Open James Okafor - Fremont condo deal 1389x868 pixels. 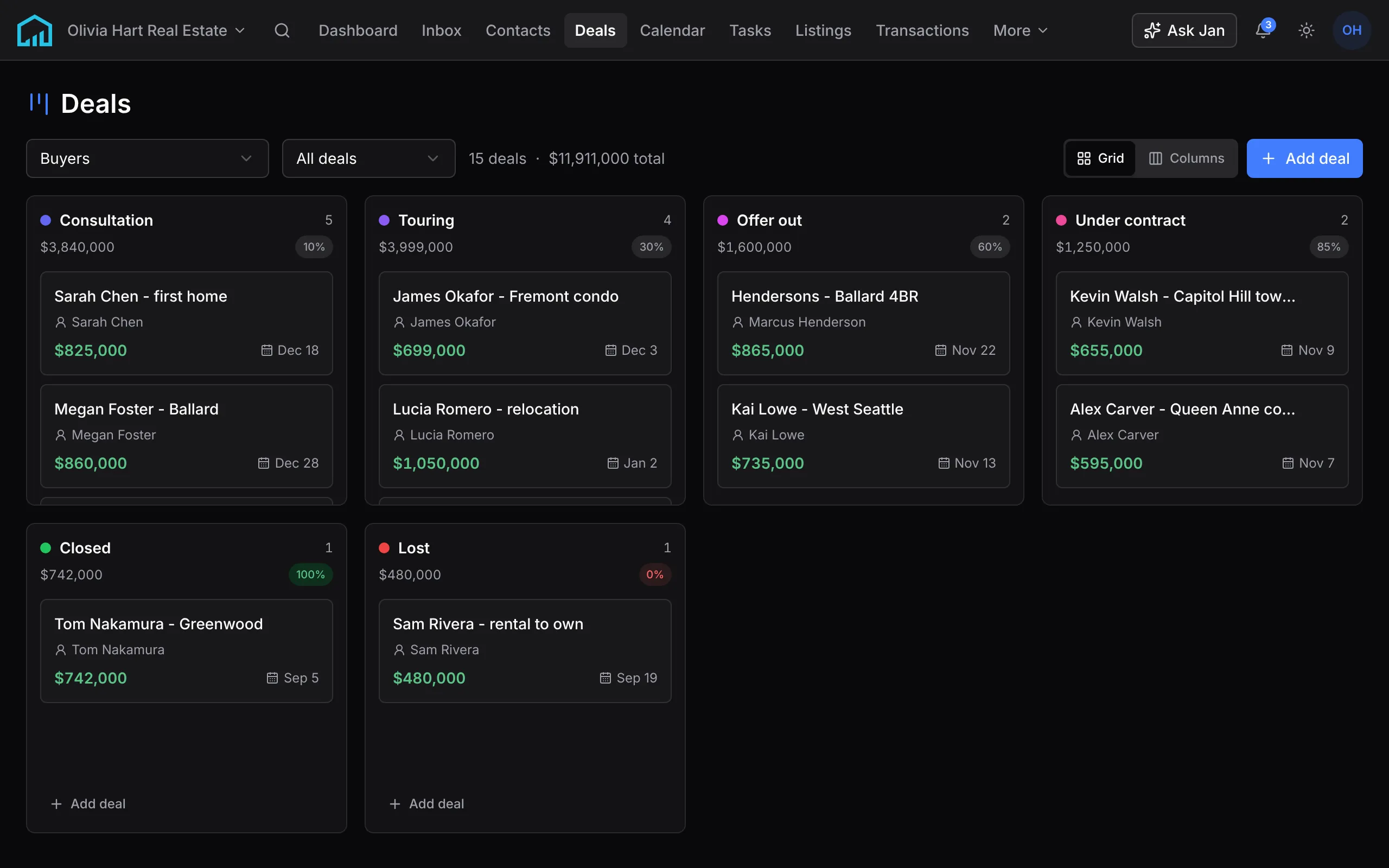pyautogui.click(x=525, y=323)
